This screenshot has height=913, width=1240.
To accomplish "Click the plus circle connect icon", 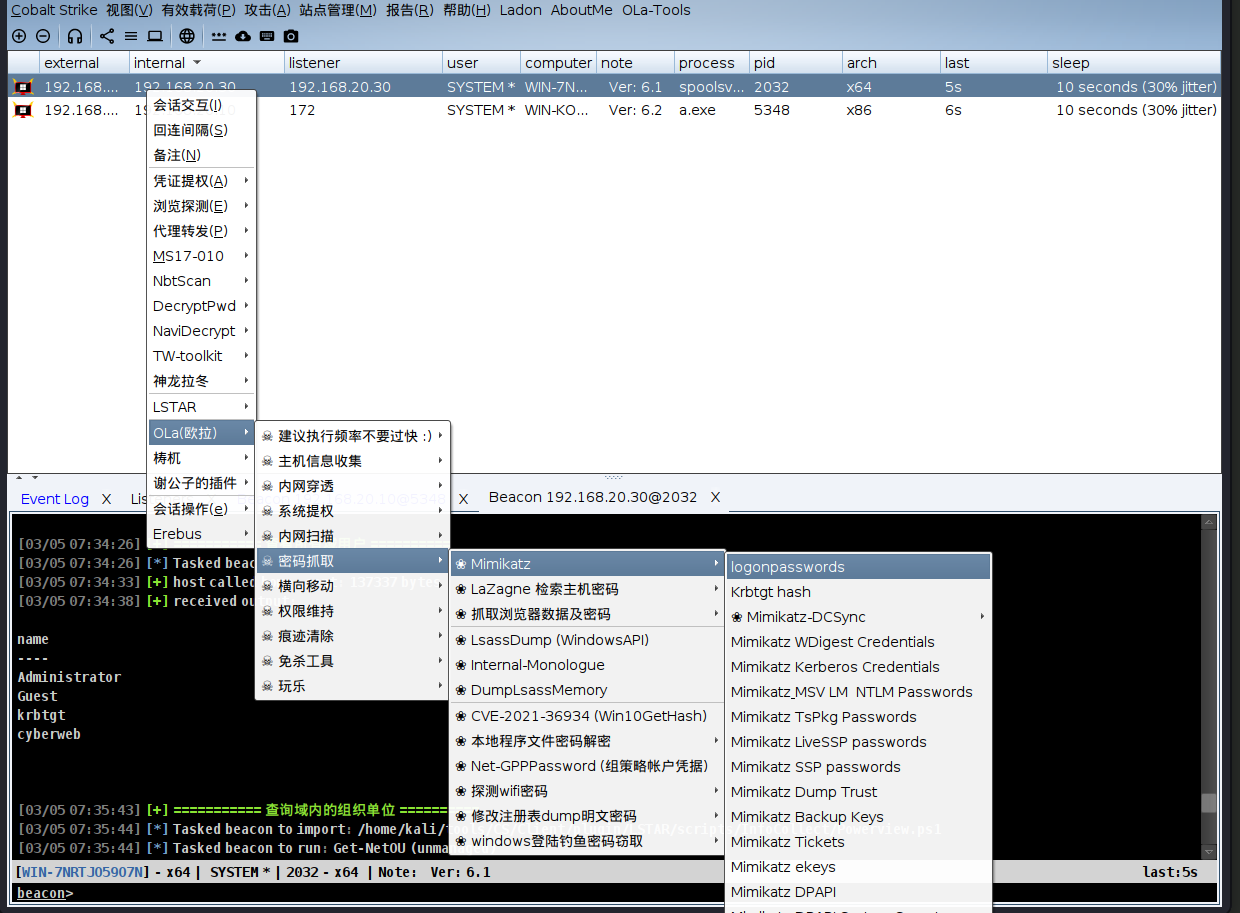I will tap(19, 36).
